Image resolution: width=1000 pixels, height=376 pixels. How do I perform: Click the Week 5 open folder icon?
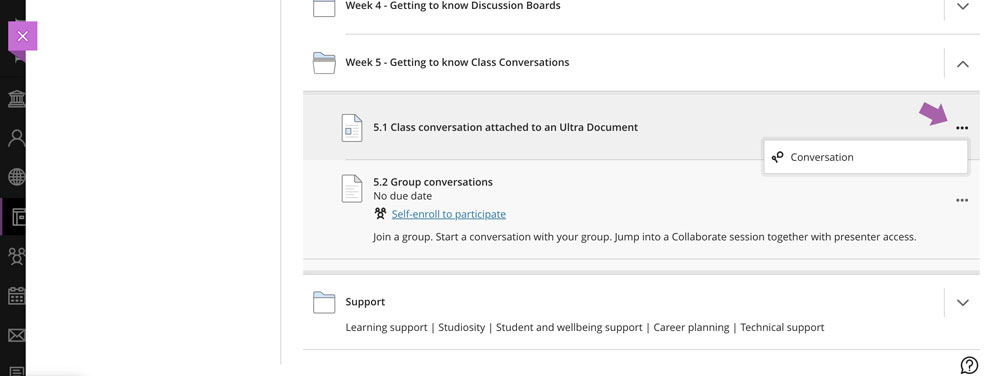point(324,62)
